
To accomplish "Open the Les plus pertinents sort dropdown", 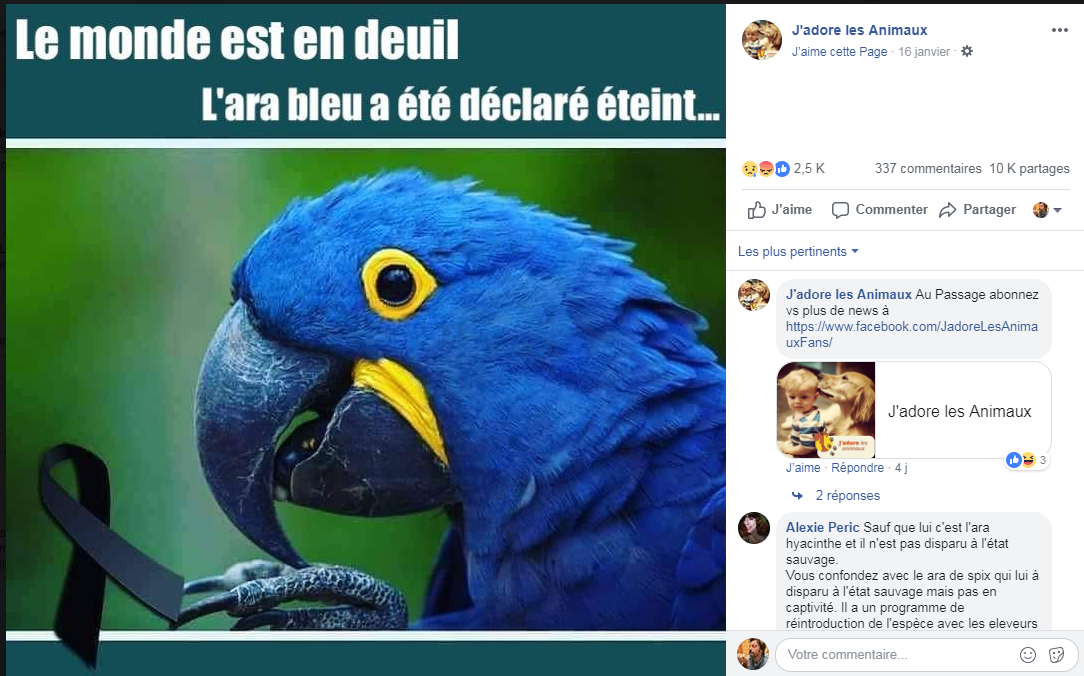I will click(798, 252).
